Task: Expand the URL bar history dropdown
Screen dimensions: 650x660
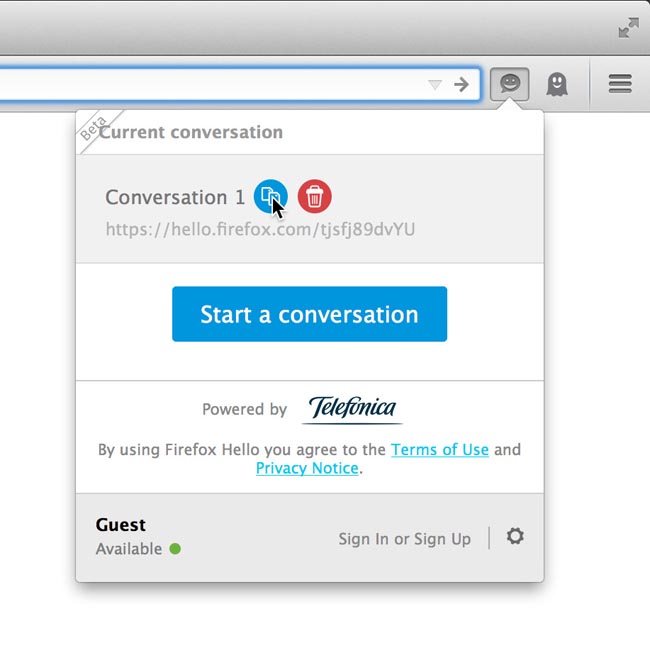Action: pos(435,85)
